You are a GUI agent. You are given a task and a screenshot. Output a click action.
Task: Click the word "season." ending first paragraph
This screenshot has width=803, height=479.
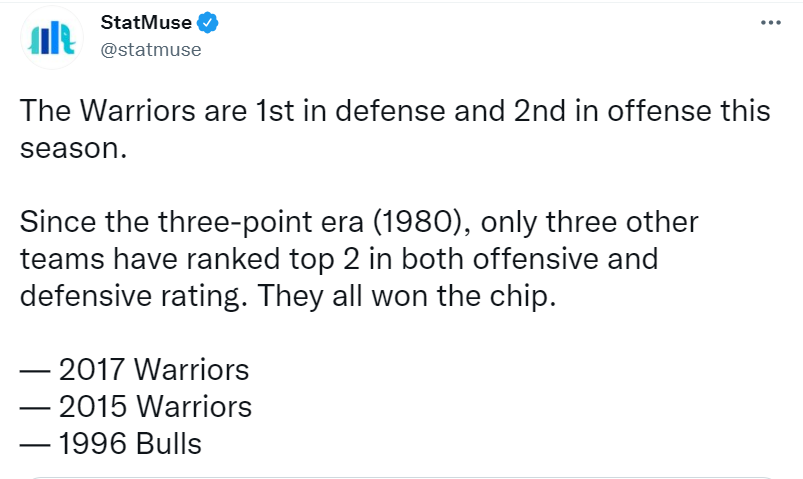(73, 149)
